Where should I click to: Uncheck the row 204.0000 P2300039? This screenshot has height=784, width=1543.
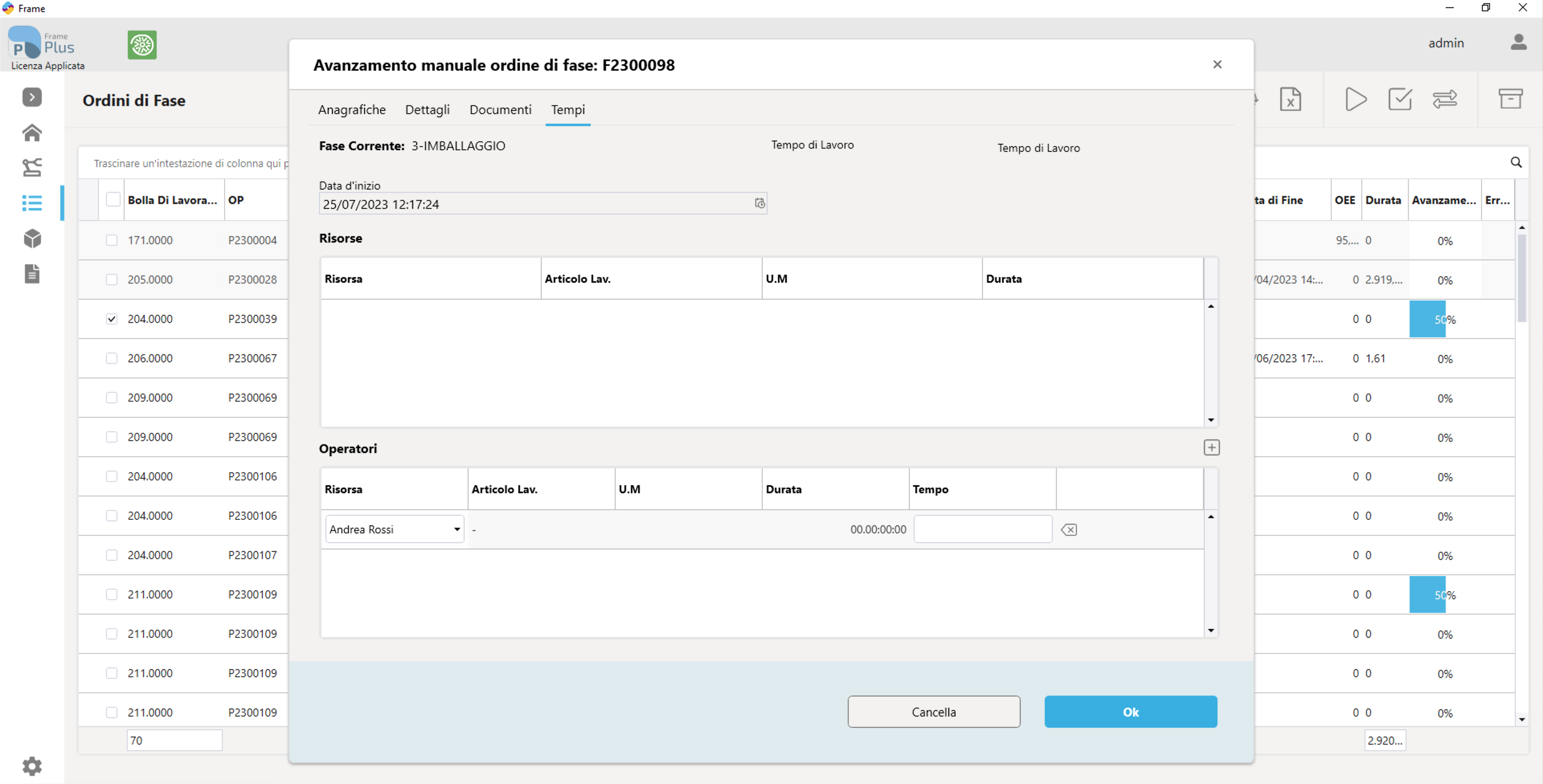(111, 318)
